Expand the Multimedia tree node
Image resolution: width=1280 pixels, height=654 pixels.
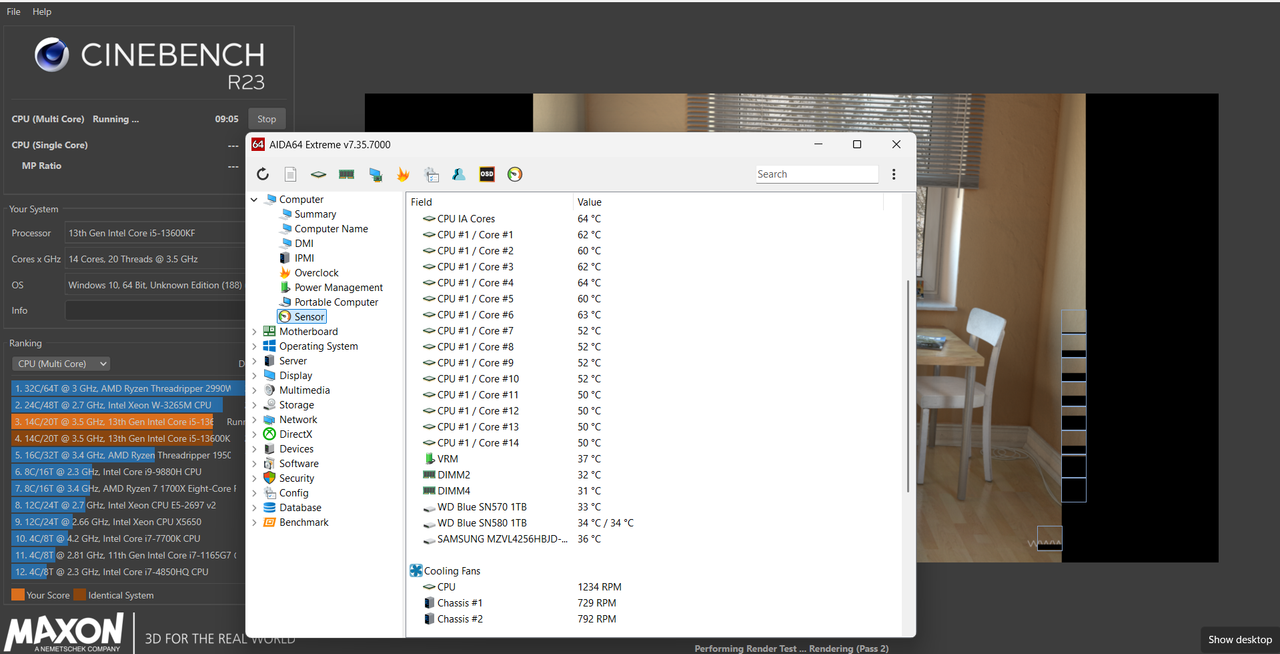click(254, 390)
